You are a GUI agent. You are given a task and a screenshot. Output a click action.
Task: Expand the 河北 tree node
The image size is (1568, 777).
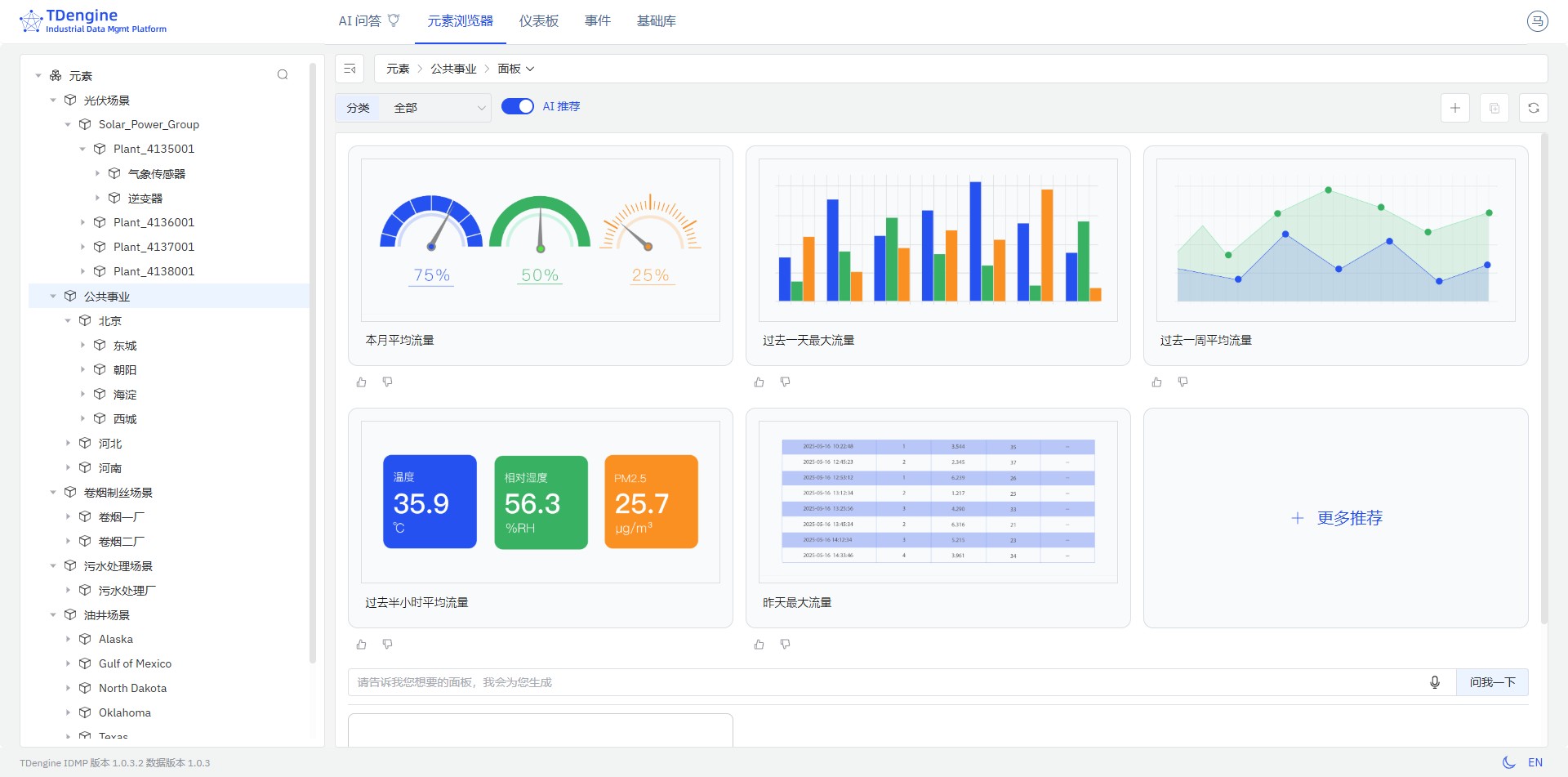[68, 443]
